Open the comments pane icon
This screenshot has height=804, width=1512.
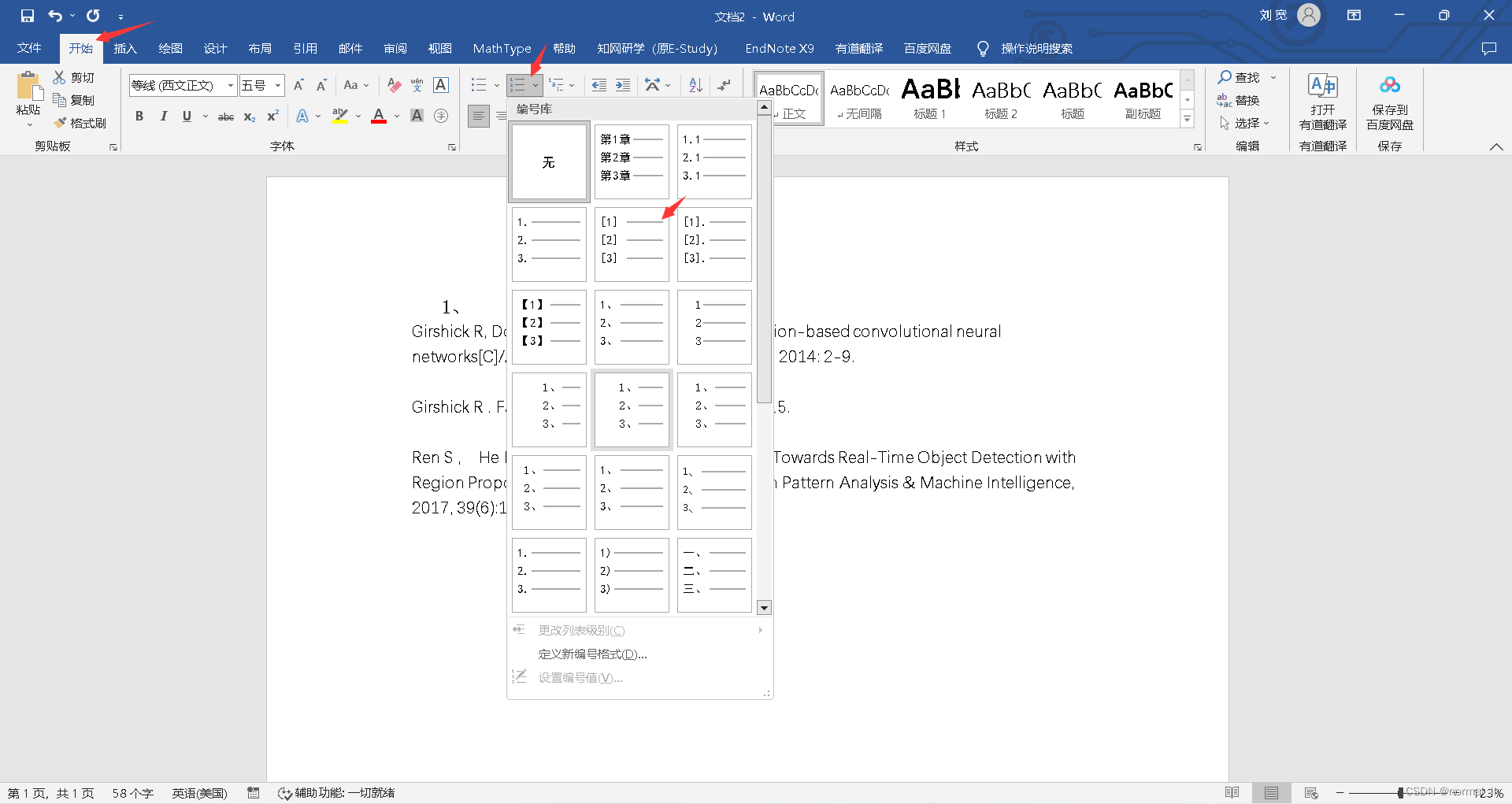click(x=1488, y=49)
